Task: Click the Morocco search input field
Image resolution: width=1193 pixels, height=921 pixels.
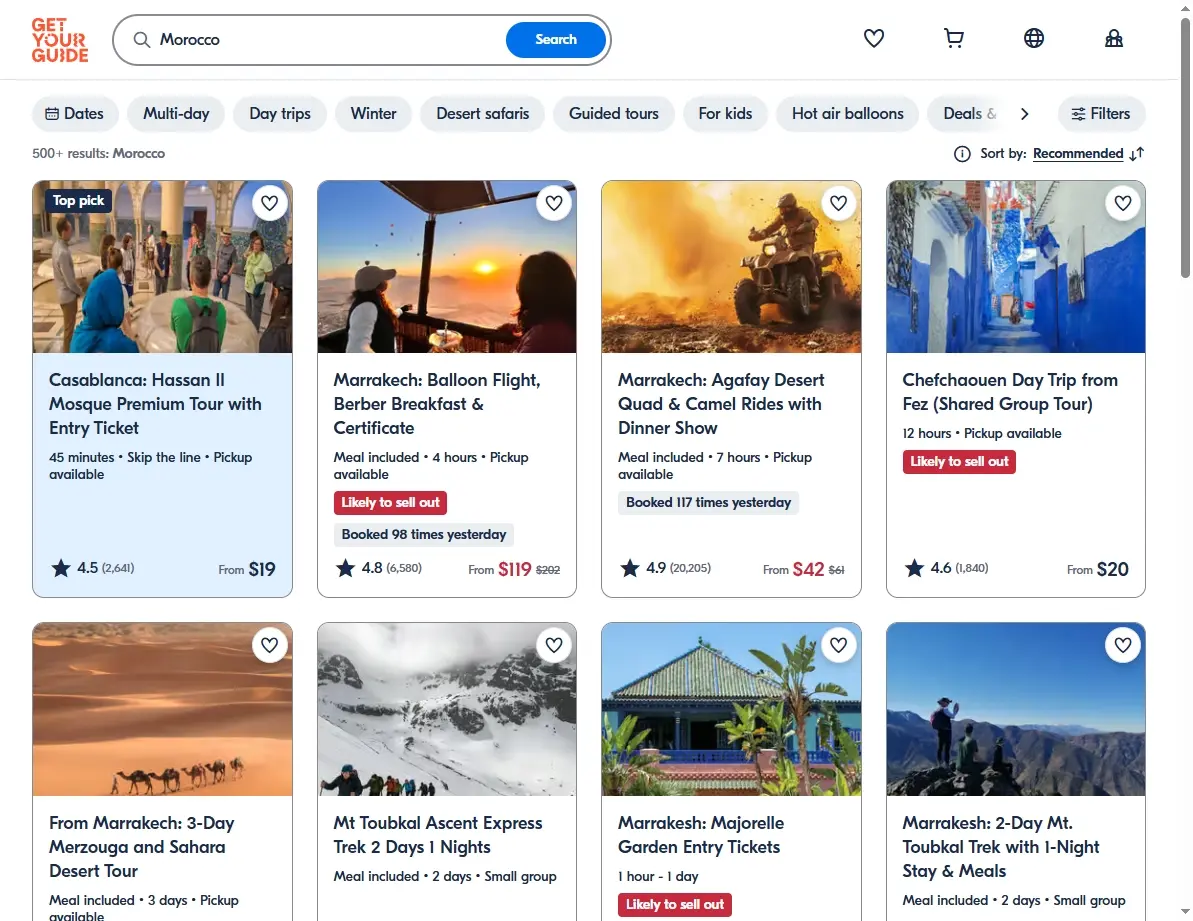Action: tap(327, 40)
